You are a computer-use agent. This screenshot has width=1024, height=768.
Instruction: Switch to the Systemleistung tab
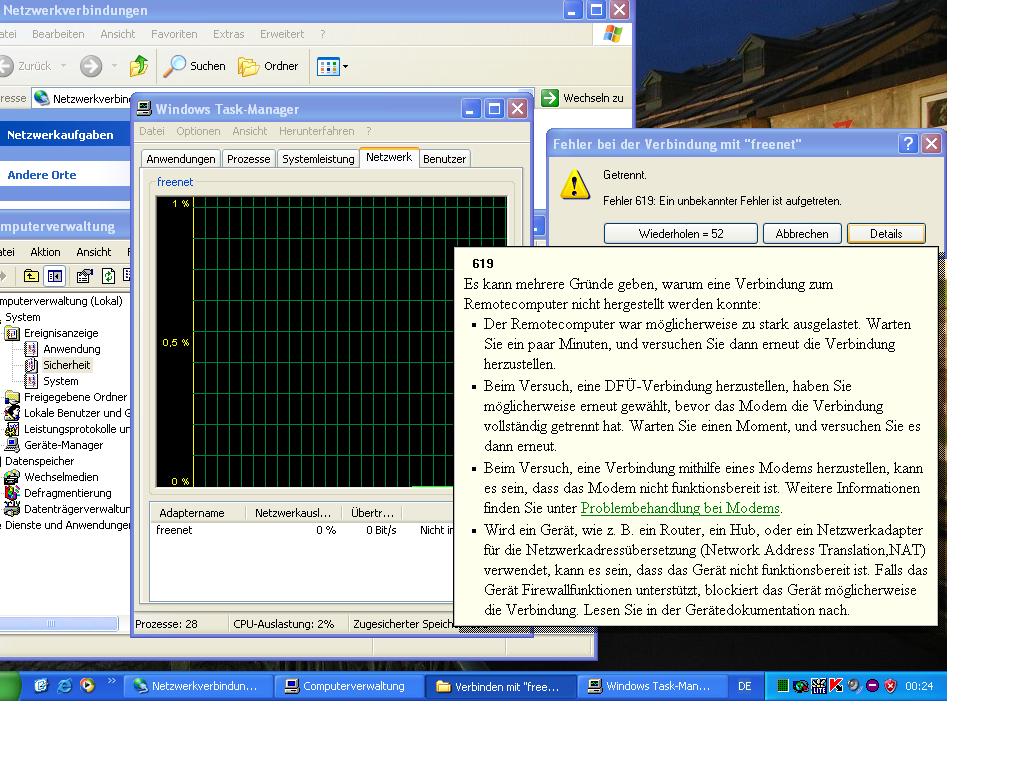tap(318, 159)
